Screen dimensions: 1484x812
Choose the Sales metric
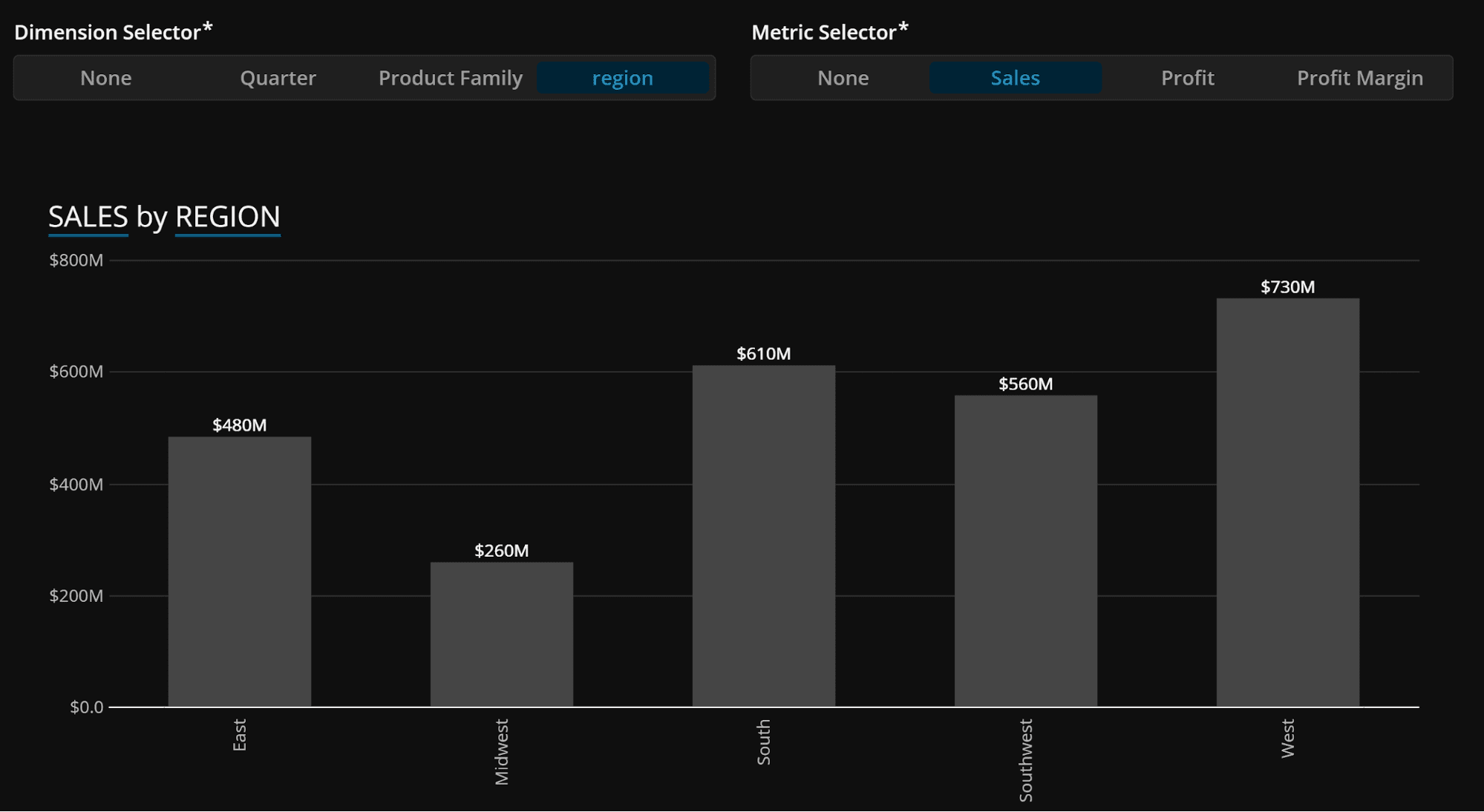tap(1015, 78)
